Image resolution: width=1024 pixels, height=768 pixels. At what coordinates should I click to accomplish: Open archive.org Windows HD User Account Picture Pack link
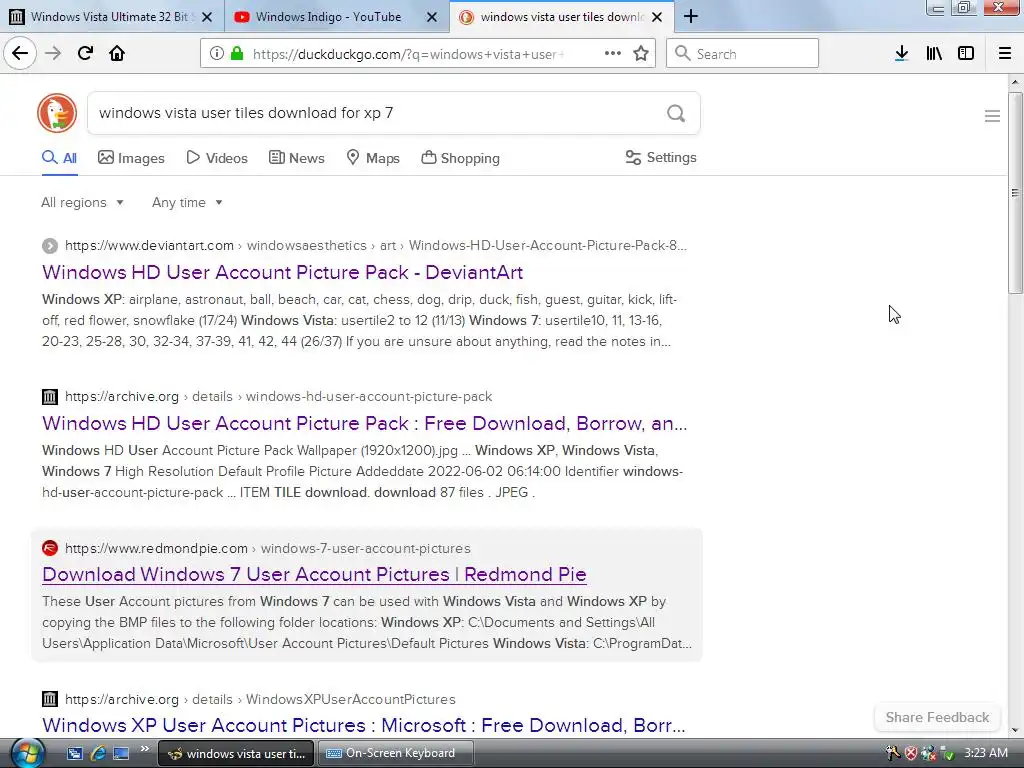click(x=364, y=423)
